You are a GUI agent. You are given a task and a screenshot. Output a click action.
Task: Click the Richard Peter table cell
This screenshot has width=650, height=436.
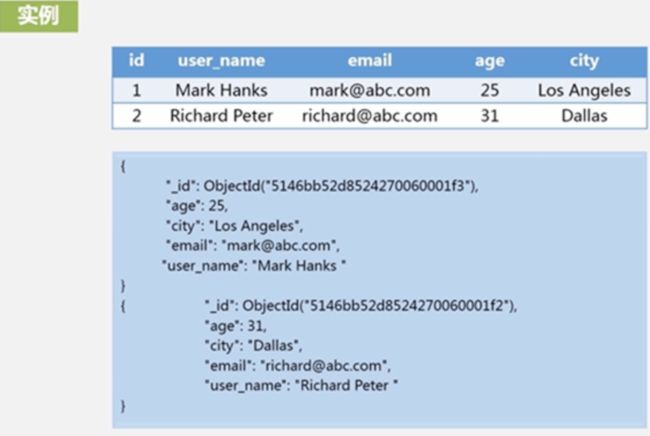221,116
